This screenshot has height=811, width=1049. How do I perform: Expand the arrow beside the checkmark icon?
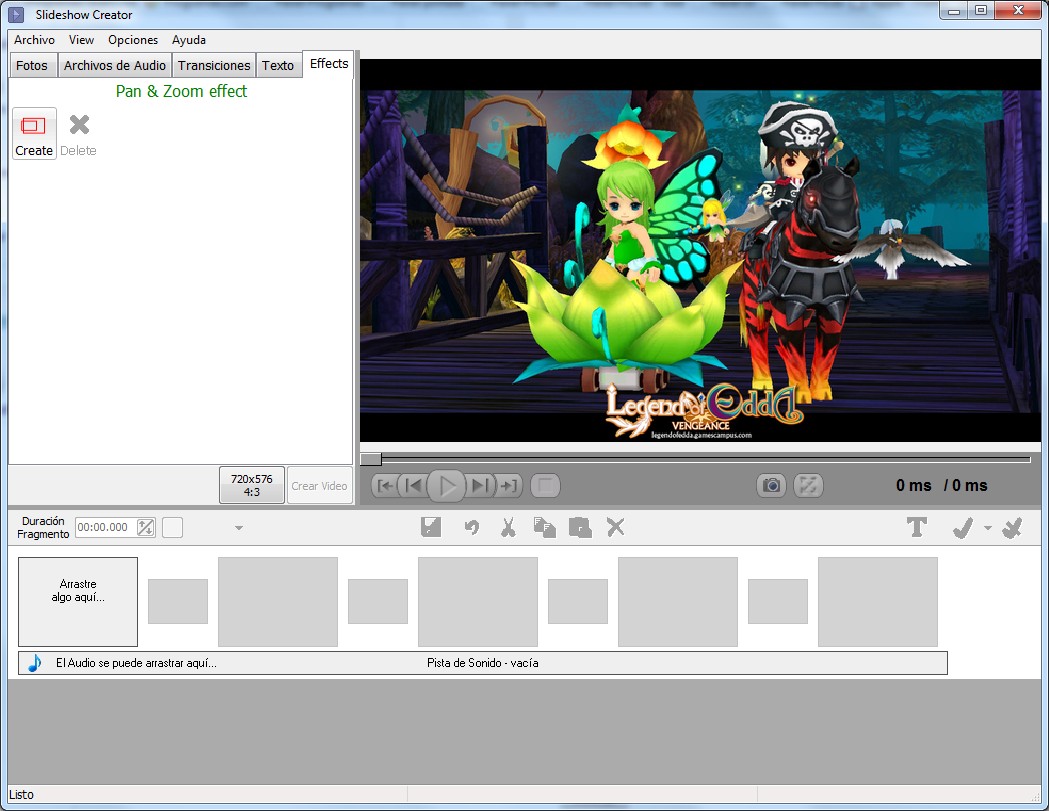point(988,528)
